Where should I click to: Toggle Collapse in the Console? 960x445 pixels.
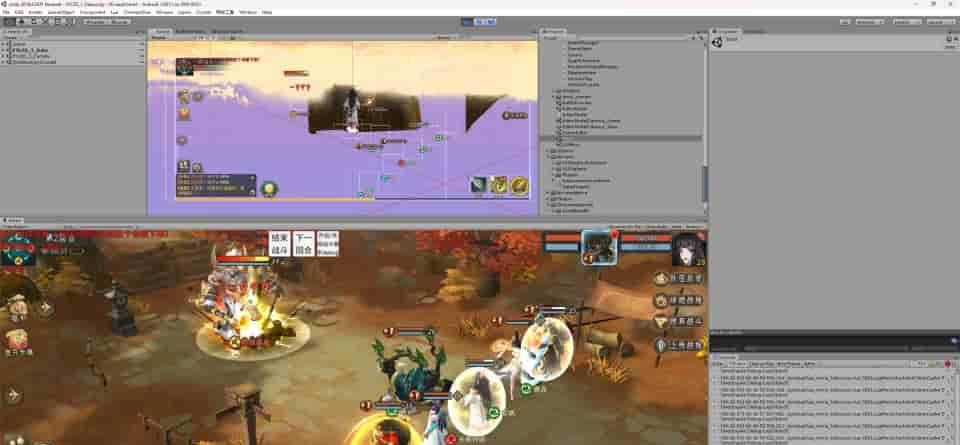coord(738,364)
